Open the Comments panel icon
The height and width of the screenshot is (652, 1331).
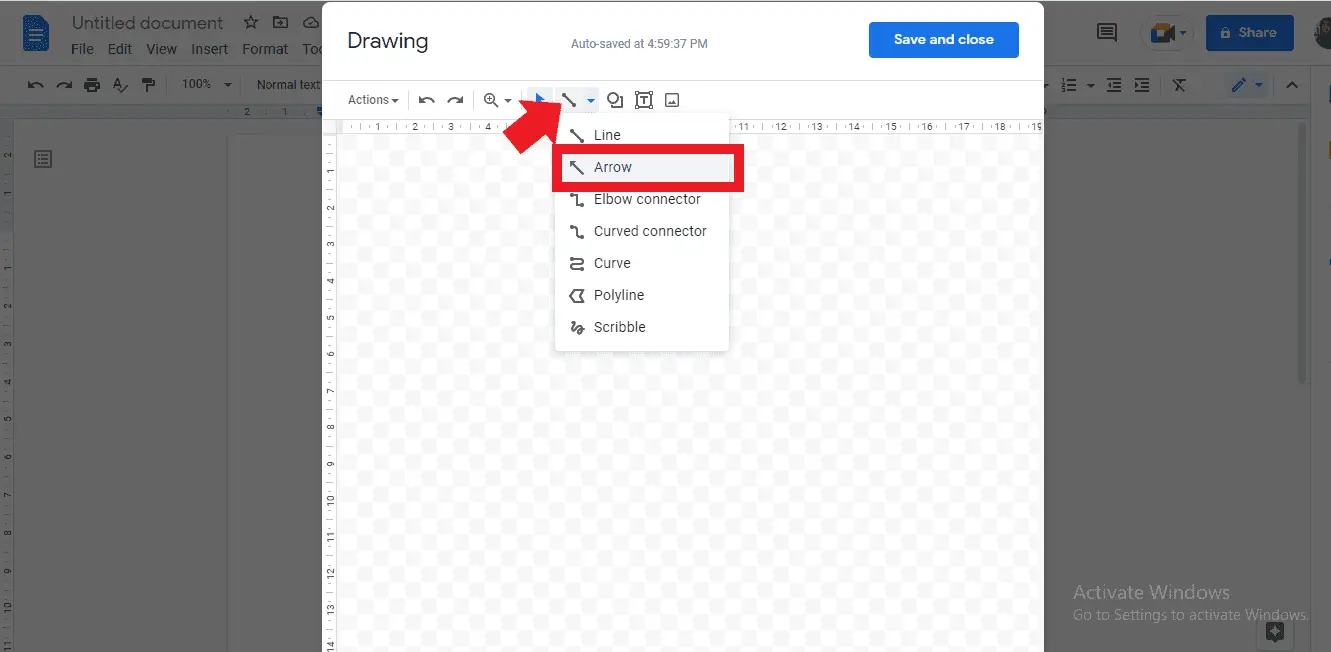point(1106,32)
